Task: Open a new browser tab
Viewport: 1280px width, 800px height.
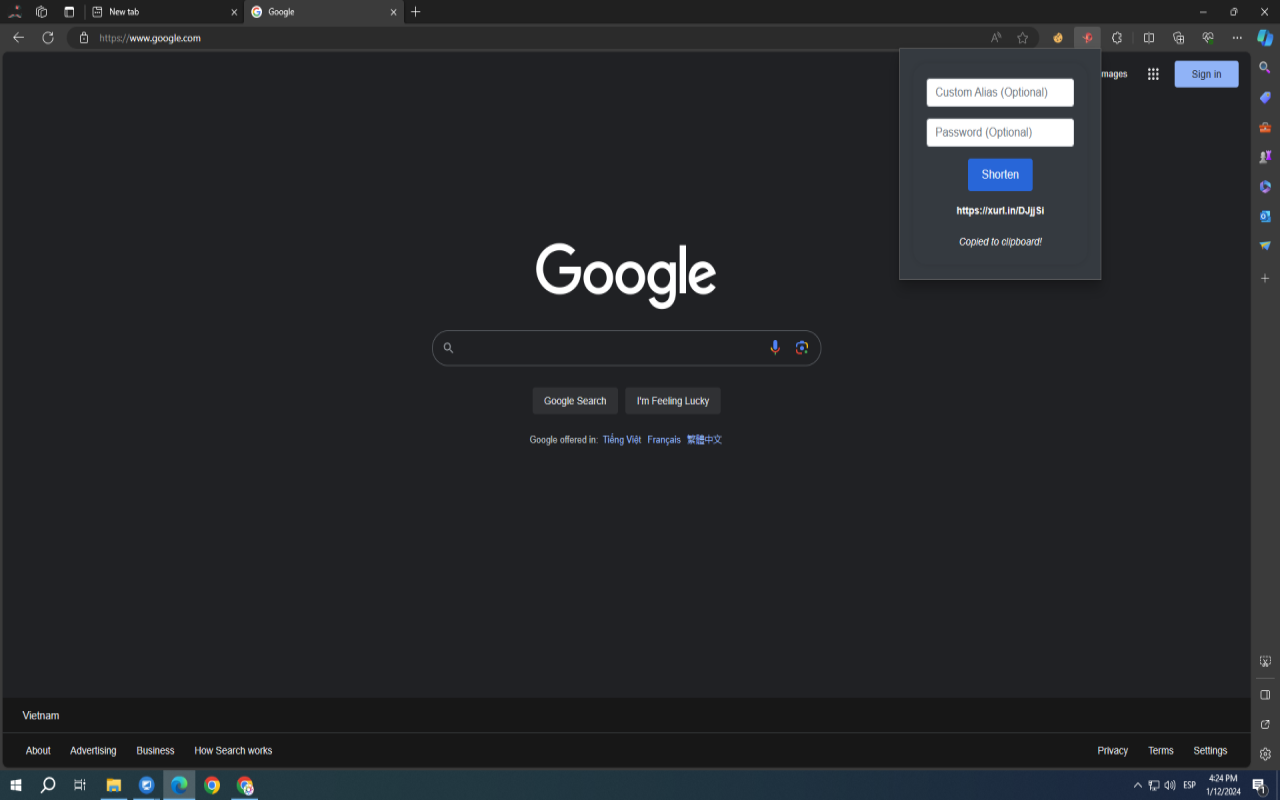Action: [x=416, y=12]
